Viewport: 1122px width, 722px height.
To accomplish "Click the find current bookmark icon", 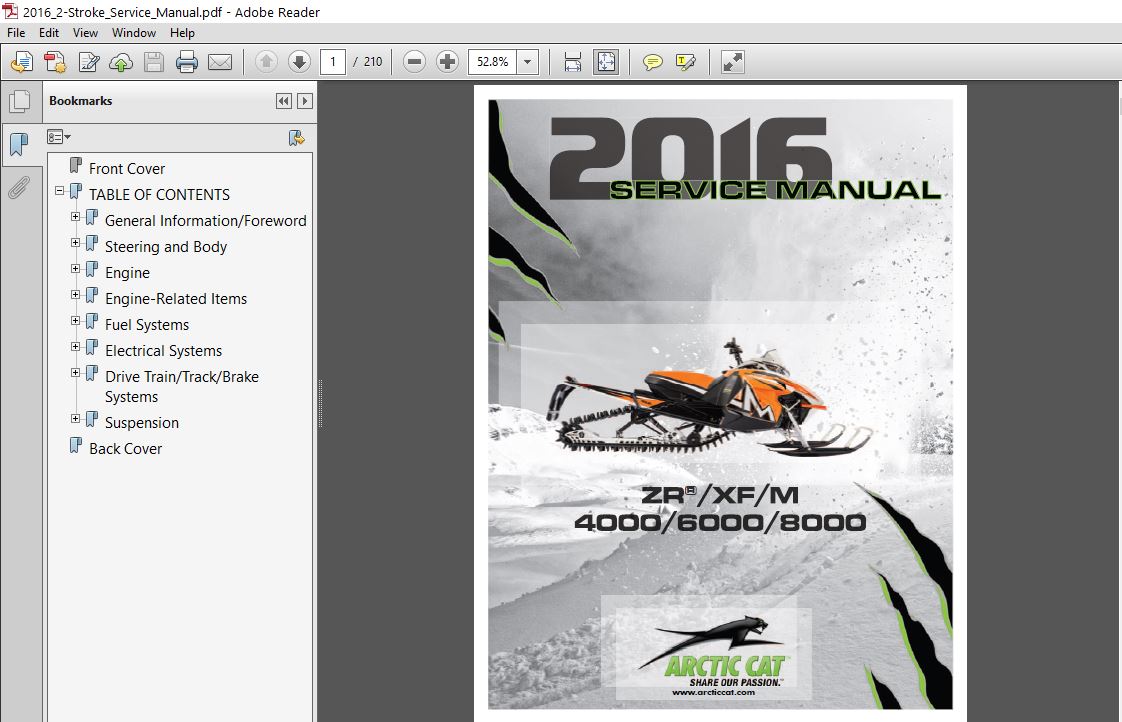I will [x=296, y=137].
